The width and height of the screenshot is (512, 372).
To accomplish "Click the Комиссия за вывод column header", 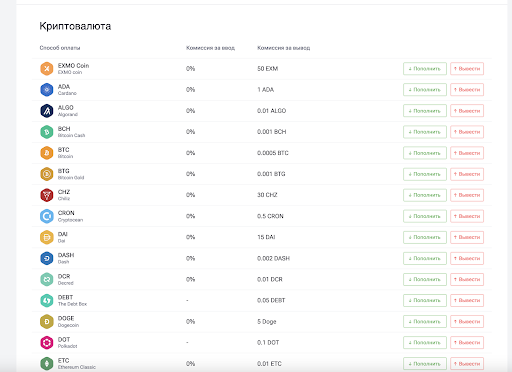I will point(284,48).
